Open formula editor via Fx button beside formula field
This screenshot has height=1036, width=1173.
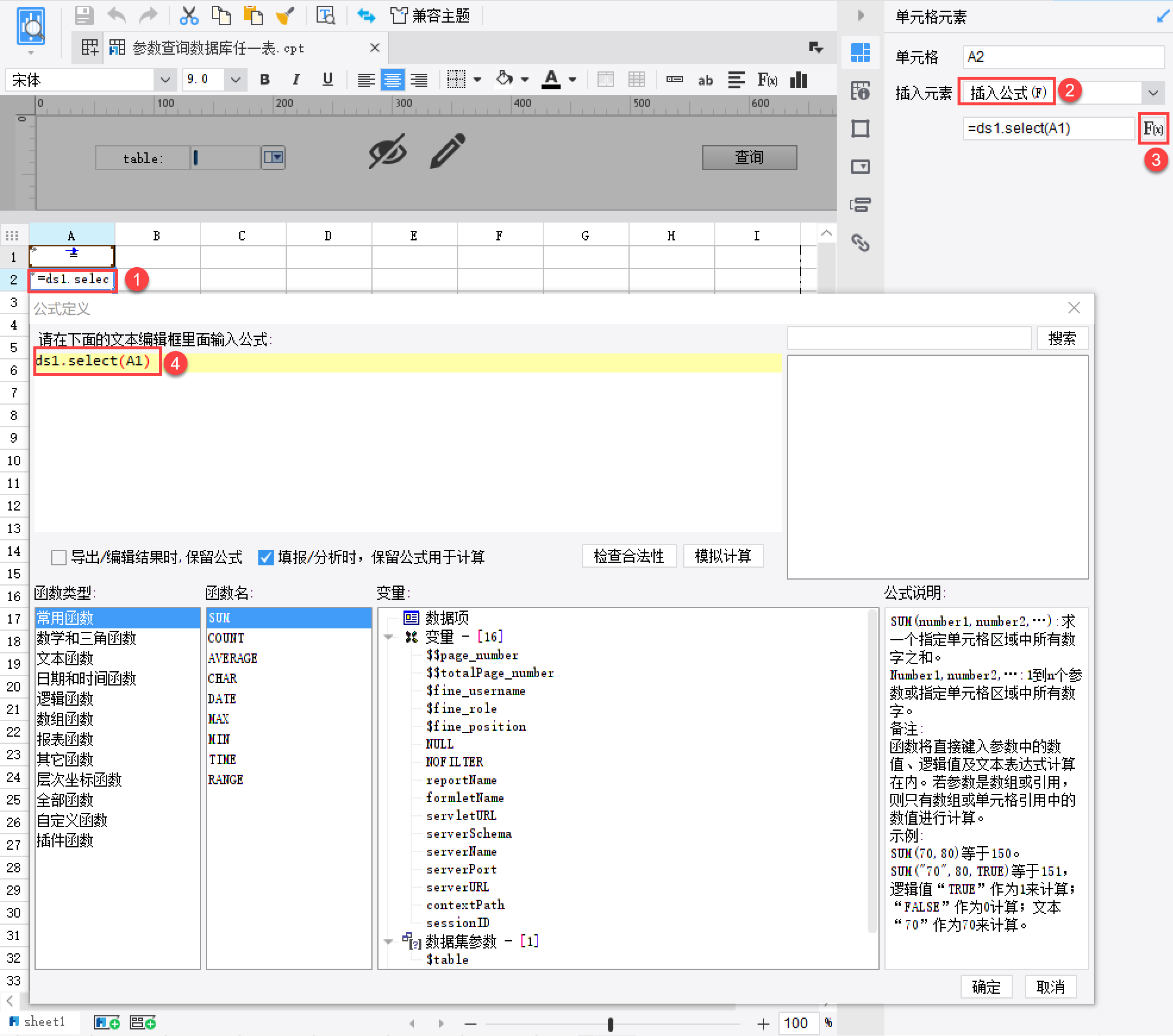pyautogui.click(x=1153, y=128)
